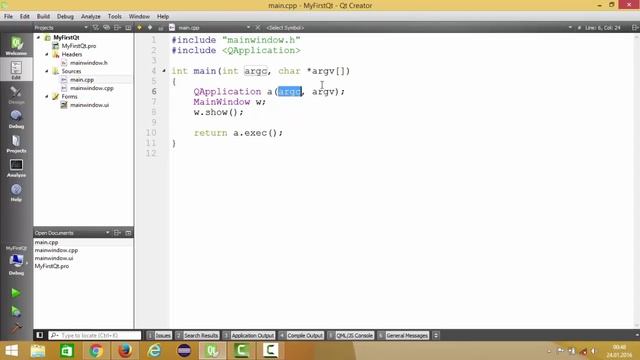This screenshot has width=640, height=360.
Task: Go forward in editor navigation history
Action: (150, 27)
